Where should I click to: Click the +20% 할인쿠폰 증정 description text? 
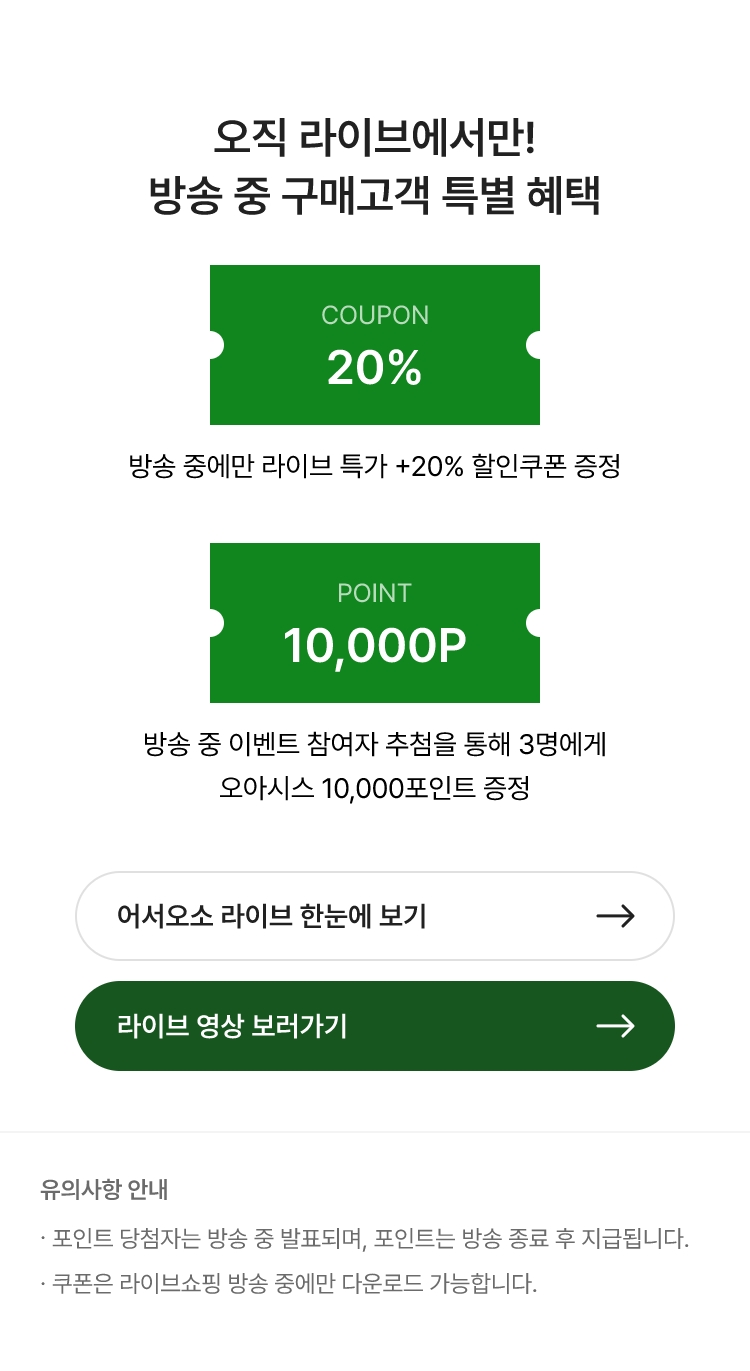pos(375,466)
